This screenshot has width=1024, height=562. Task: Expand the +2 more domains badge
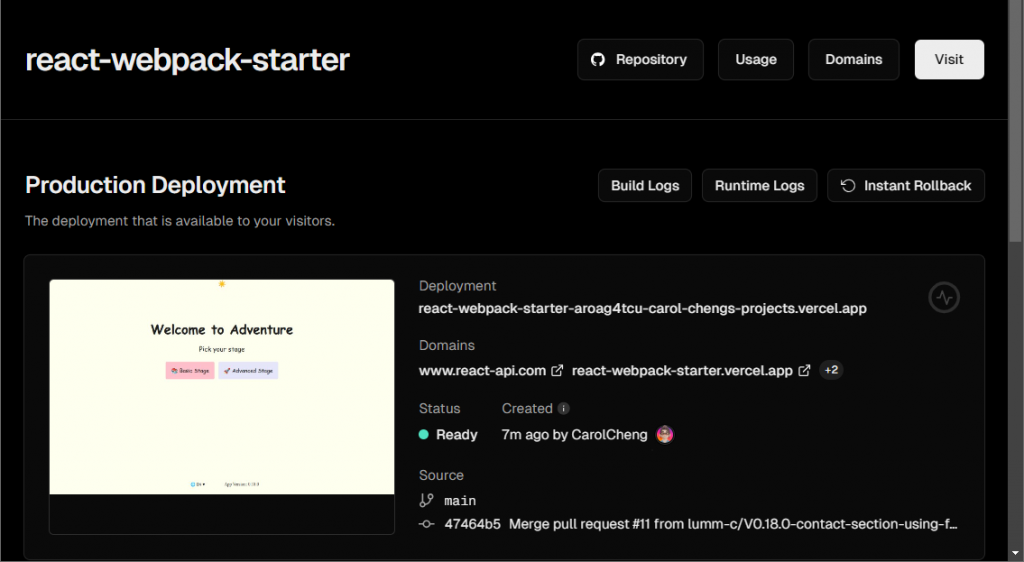831,370
